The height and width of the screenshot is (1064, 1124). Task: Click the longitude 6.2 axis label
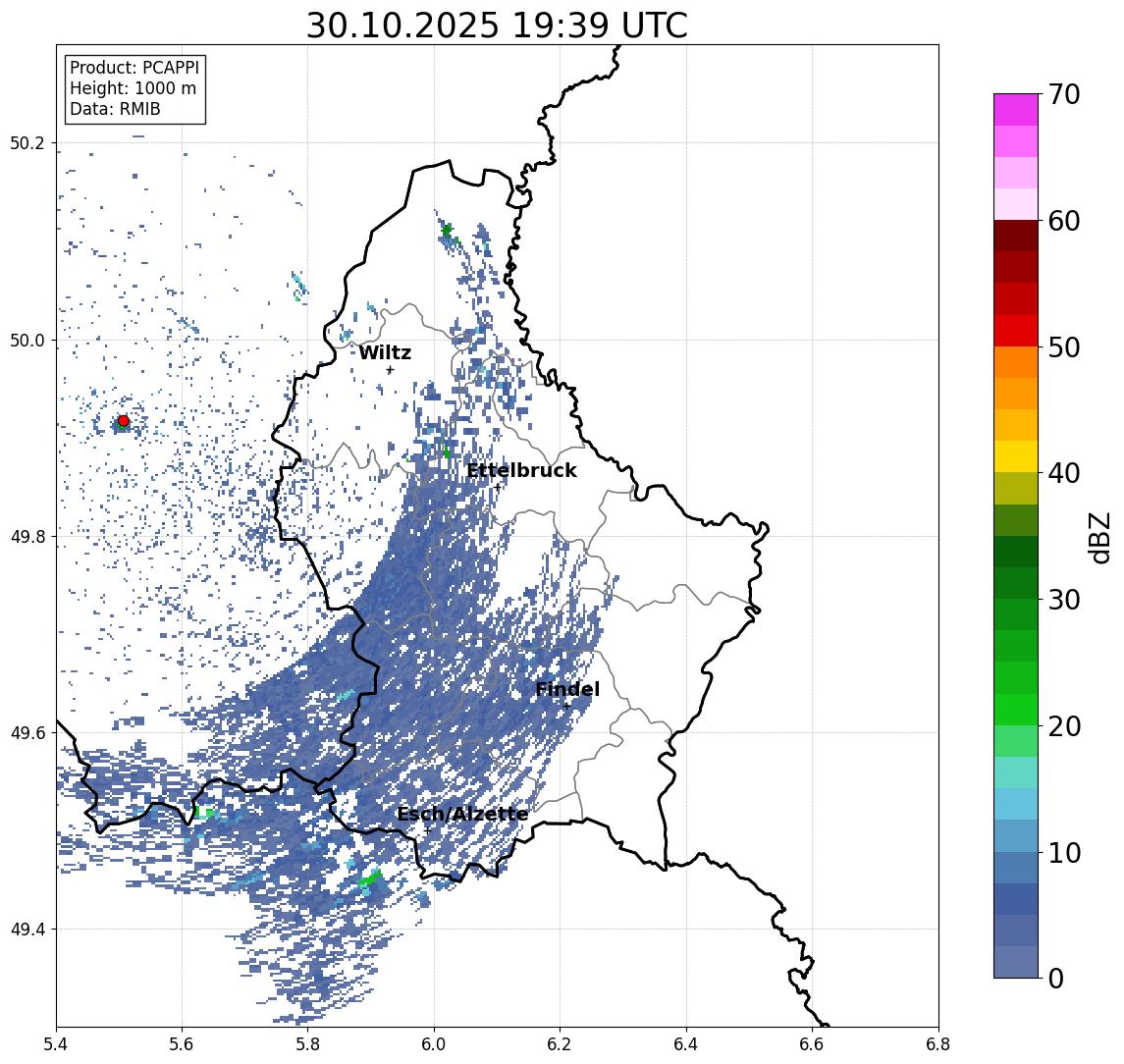coord(561,1044)
